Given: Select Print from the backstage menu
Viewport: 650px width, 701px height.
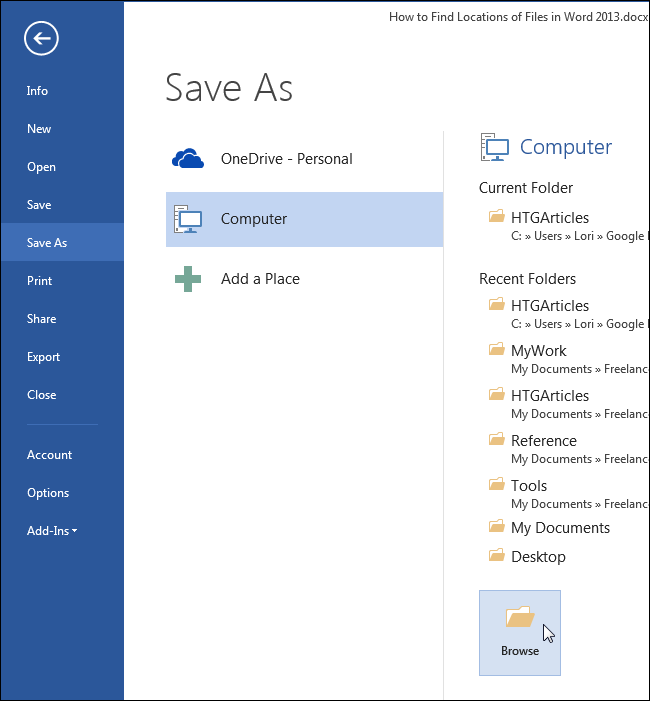Looking at the screenshot, I should [40, 281].
